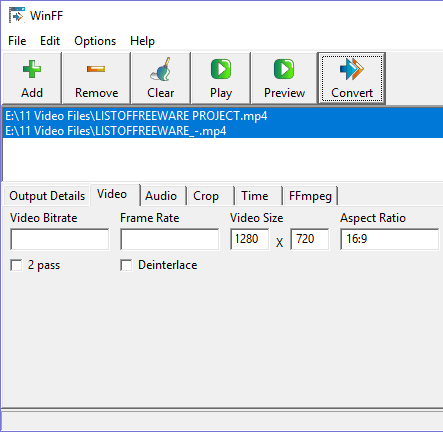Enable the 2 pass checkbox
Viewport: 443px width, 432px height.
(x=16, y=266)
